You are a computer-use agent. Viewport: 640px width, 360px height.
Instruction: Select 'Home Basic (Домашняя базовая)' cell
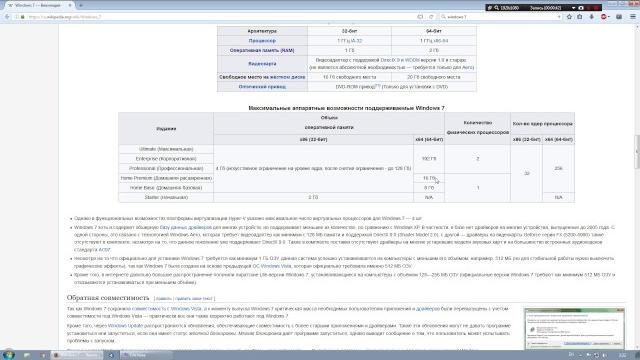166,188
